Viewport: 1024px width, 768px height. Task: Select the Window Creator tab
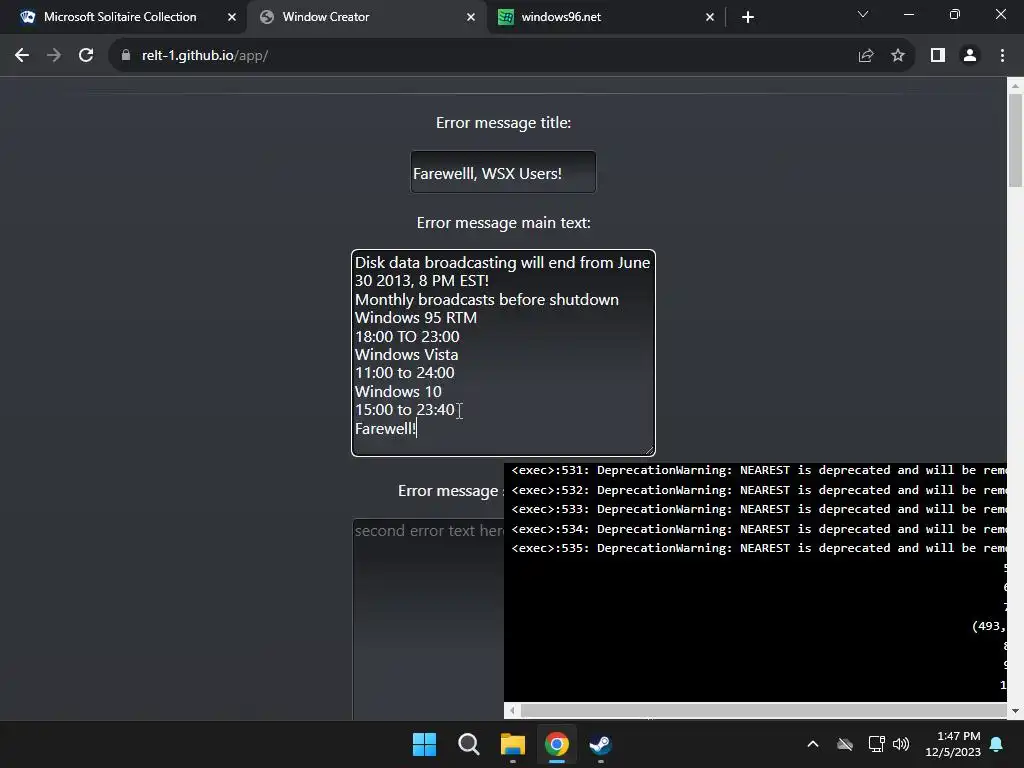pyautogui.click(x=366, y=17)
